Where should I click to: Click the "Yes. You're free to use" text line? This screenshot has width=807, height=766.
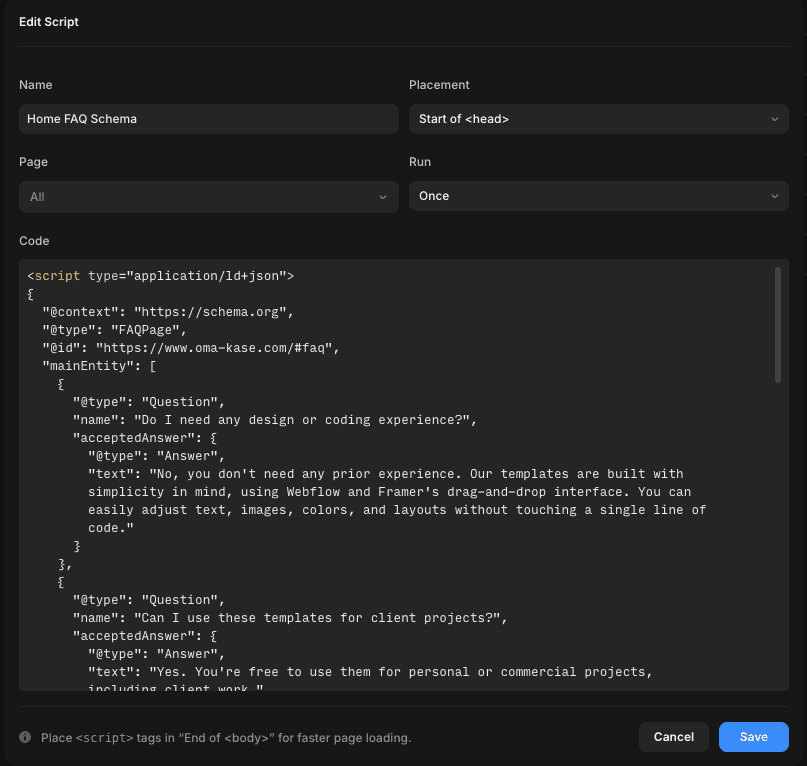coord(370,672)
